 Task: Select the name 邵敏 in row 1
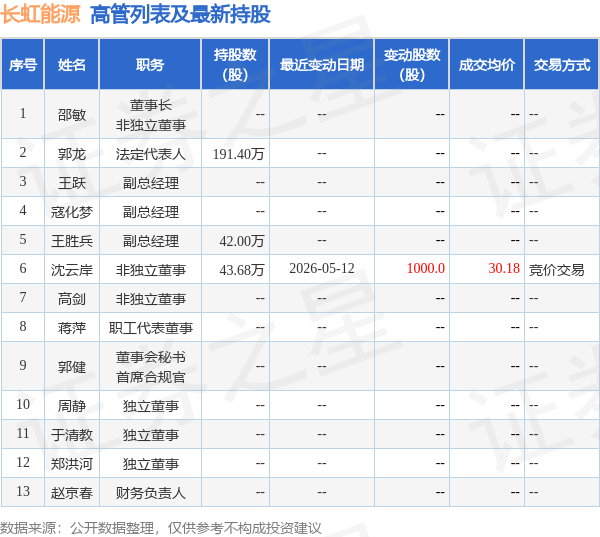coord(72,114)
